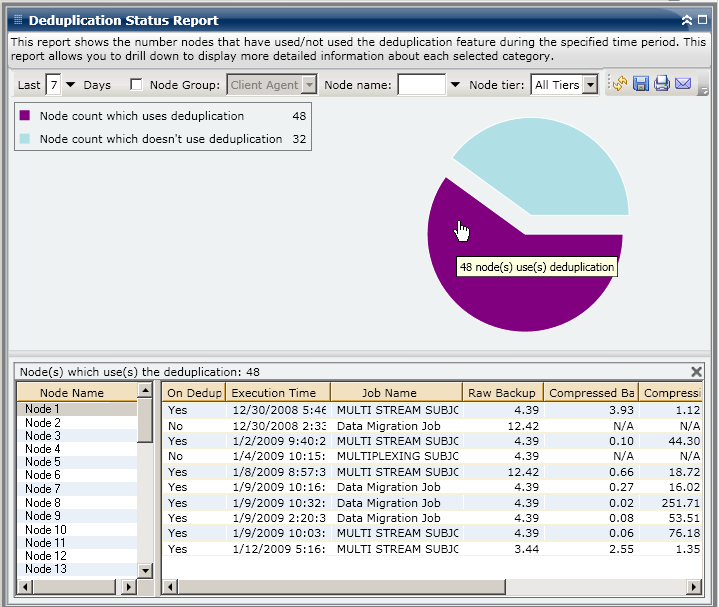The width and height of the screenshot is (719, 607).
Task: Open the Node tier All Tiers dropdown
Action: pyautogui.click(x=590, y=86)
